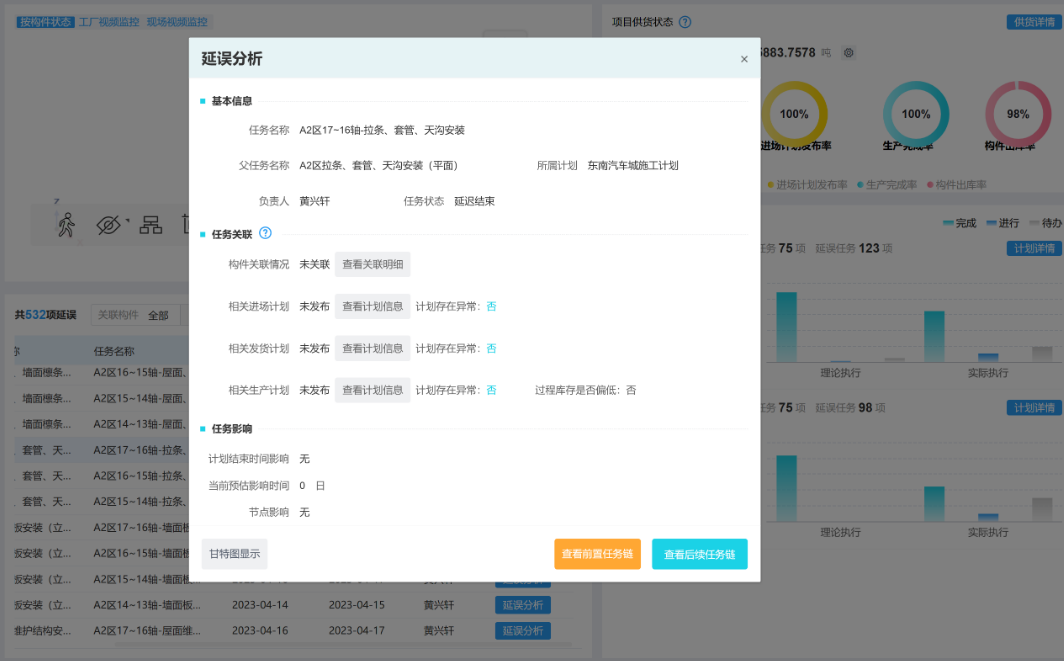1064x661 pixels.
Task: Close the 延误分析 dialog with the X
Action: pos(744,59)
